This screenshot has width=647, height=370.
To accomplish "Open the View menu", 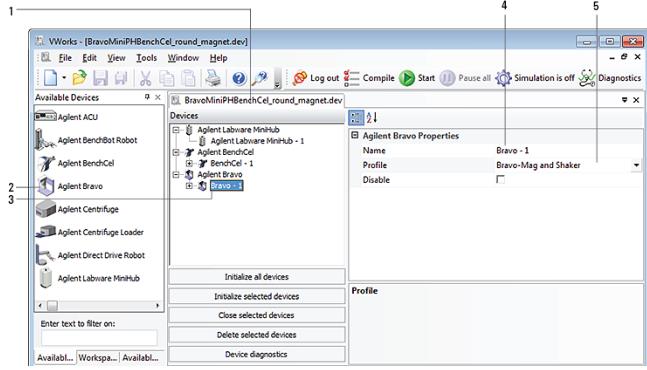I will click(116, 58).
